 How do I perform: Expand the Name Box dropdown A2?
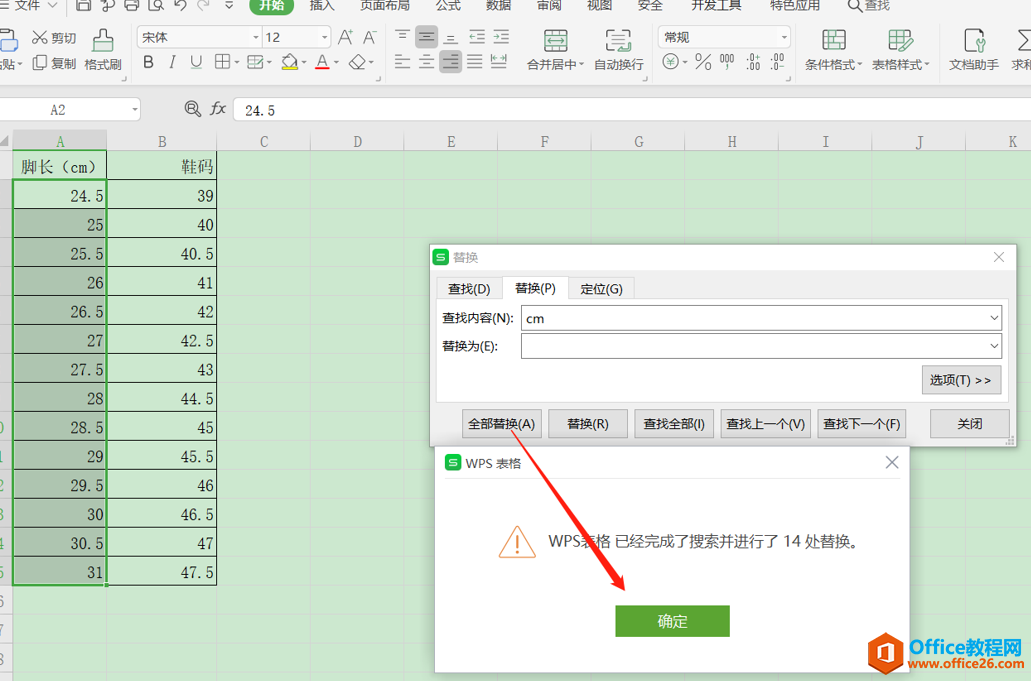135,110
